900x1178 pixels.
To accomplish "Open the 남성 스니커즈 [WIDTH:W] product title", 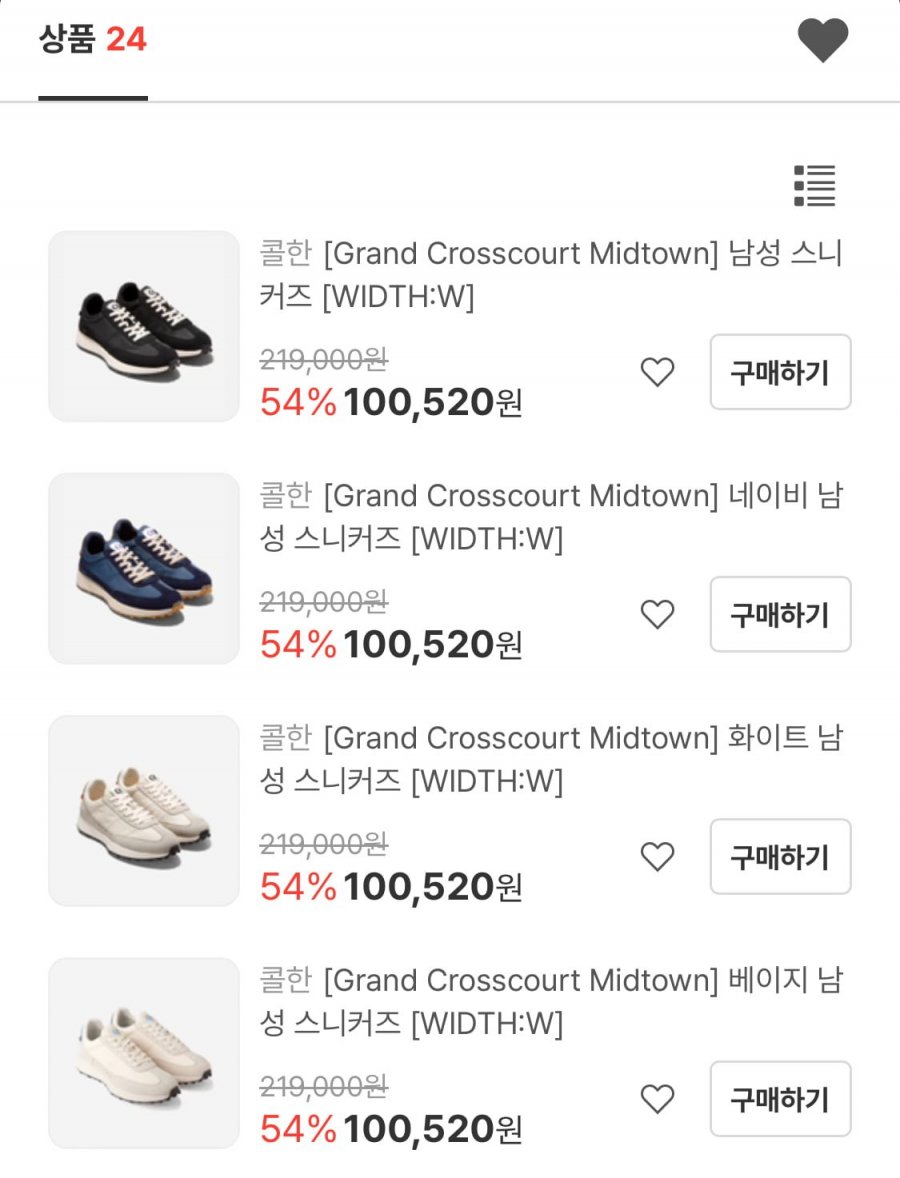I will (x=551, y=275).
